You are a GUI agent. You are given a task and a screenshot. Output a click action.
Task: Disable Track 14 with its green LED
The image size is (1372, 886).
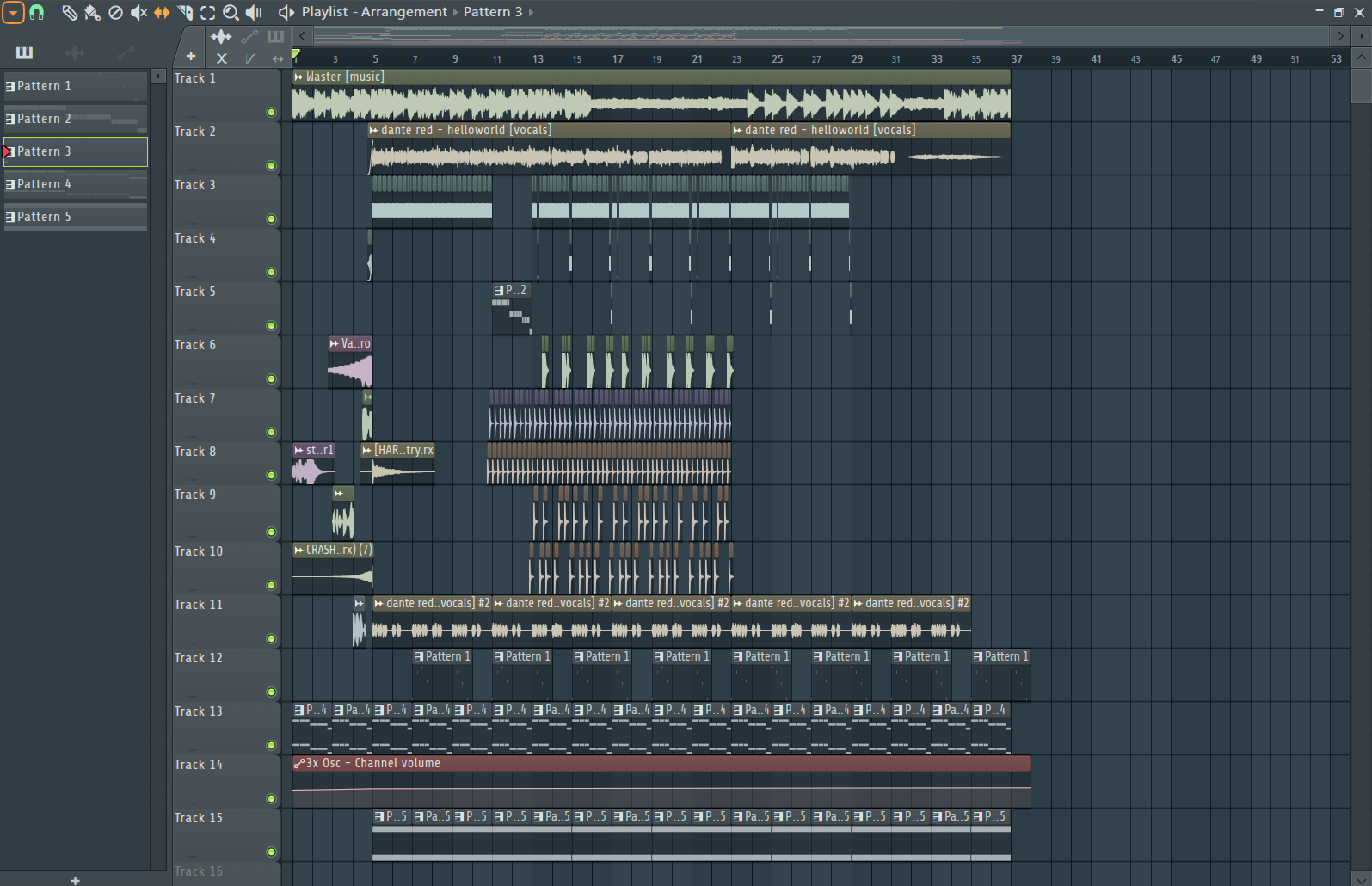271,798
